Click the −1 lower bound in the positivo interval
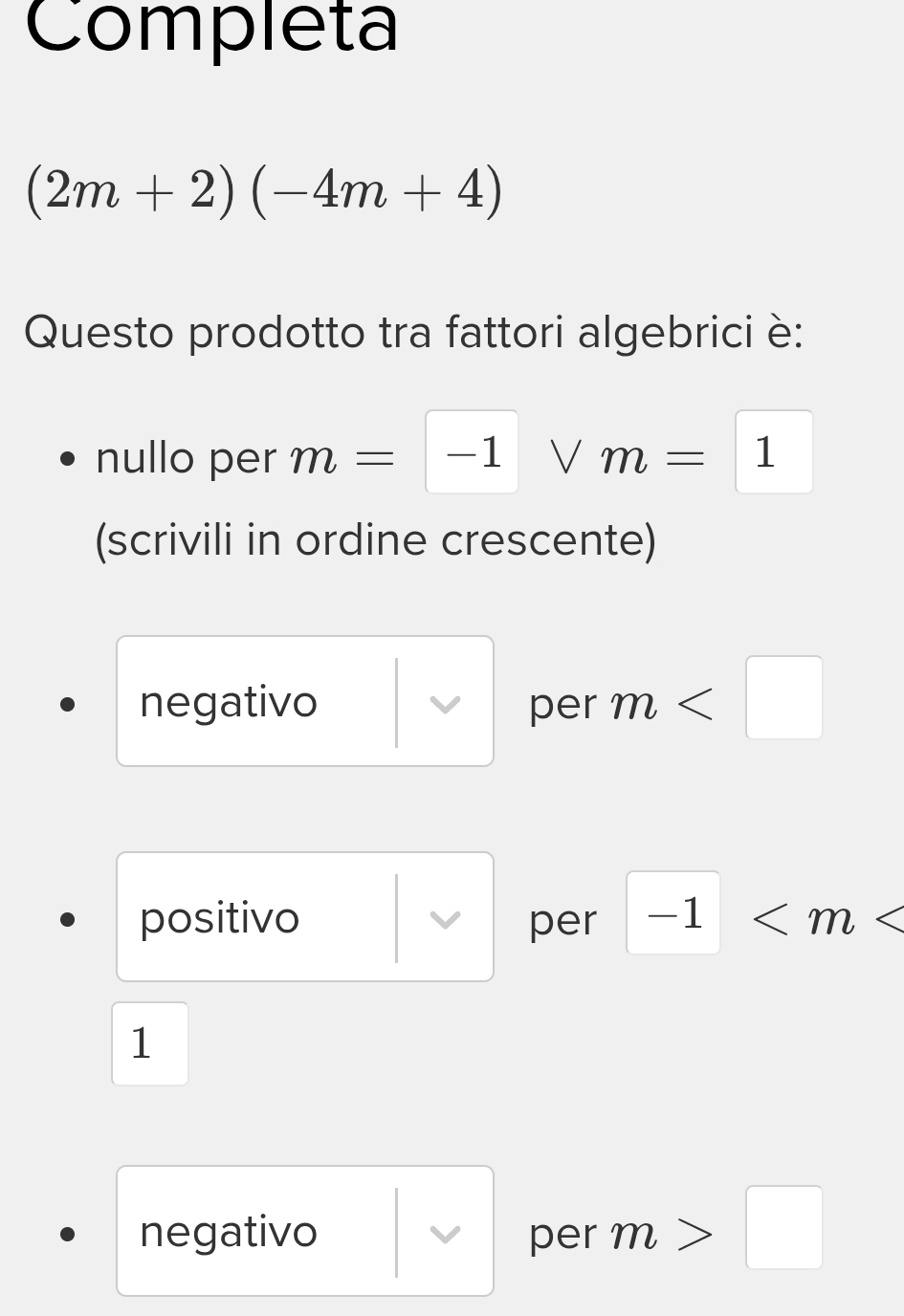 pyautogui.click(x=672, y=913)
